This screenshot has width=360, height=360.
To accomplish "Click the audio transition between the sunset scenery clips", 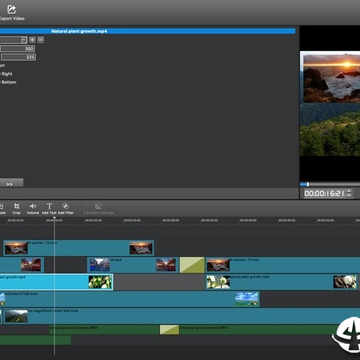I will (x=169, y=330).
